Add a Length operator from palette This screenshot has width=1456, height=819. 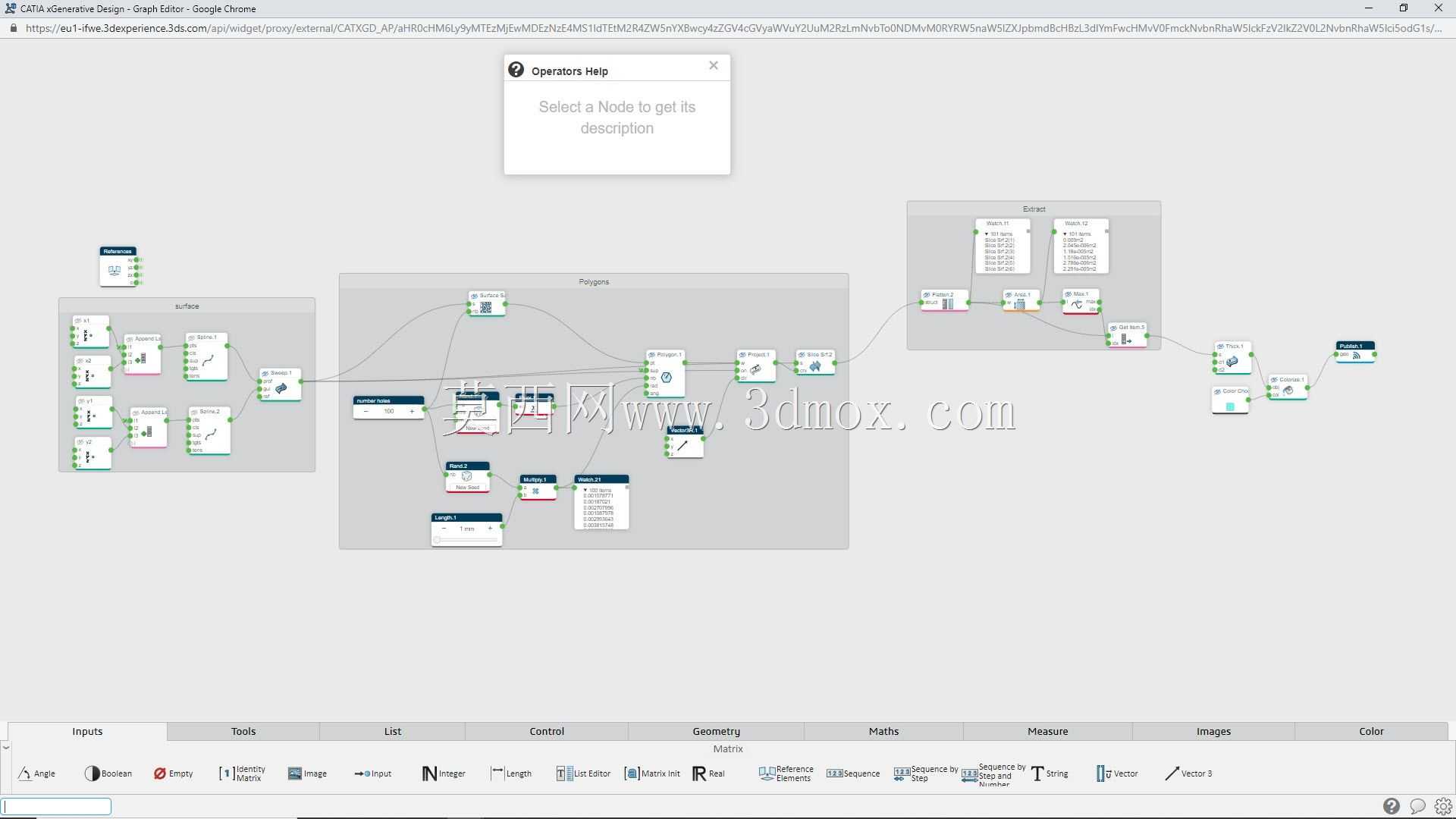pos(511,773)
